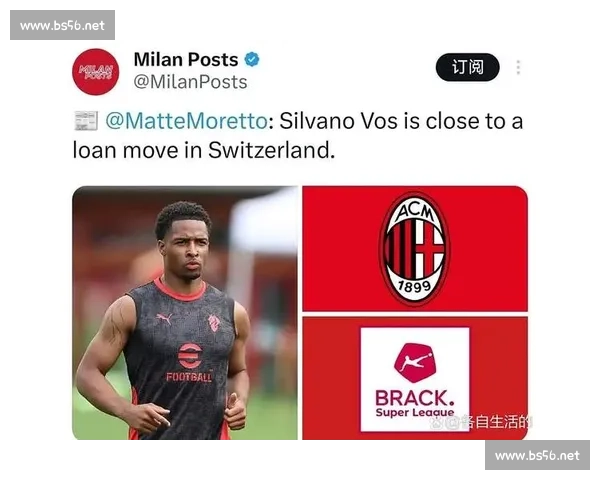The height and width of the screenshot is (480, 600).
Task: Open the @MatteMoretto mention link
Action: coord(186,121)
